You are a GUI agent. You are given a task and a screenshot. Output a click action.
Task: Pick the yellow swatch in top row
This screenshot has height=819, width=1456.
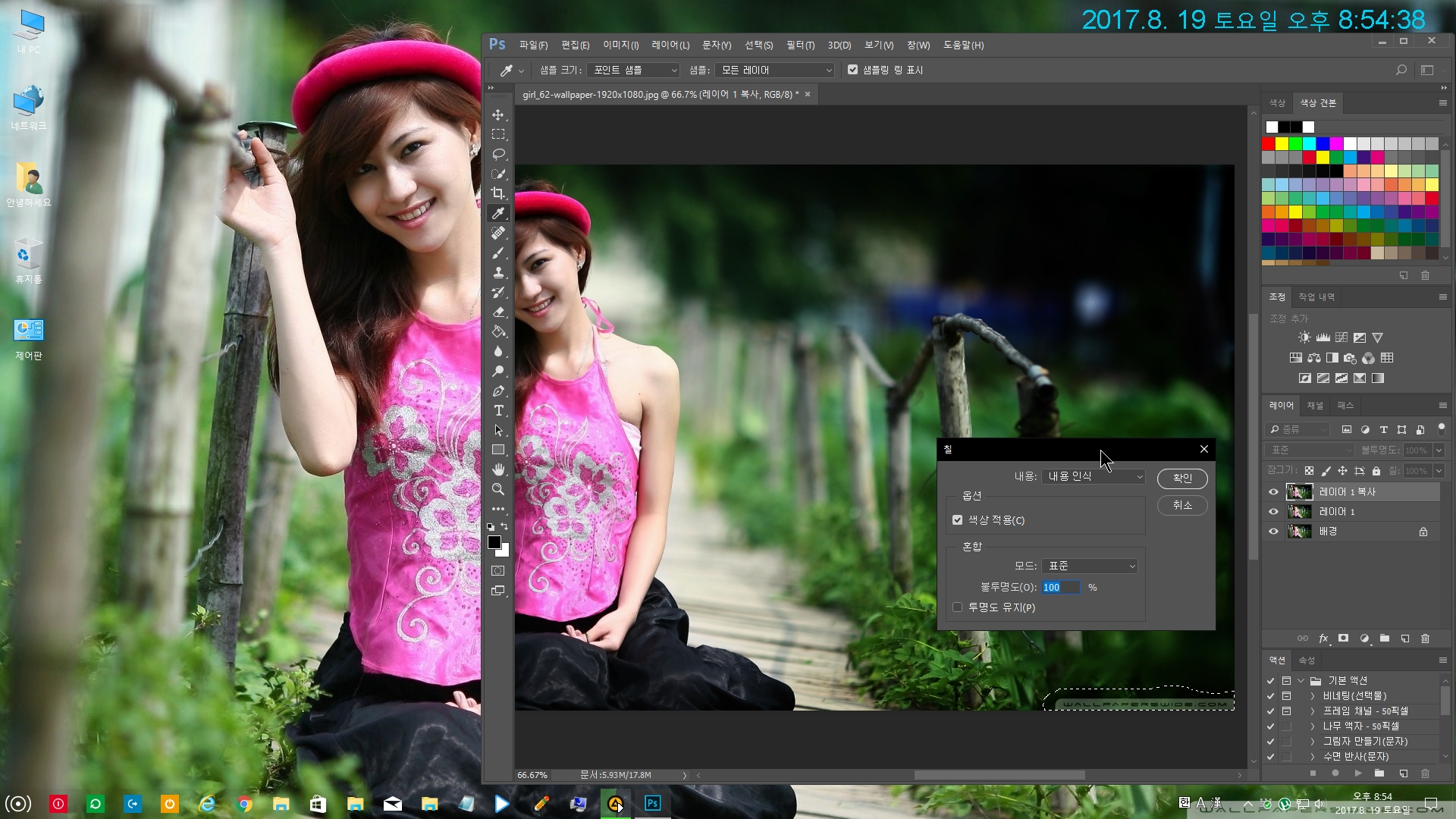1282,143
